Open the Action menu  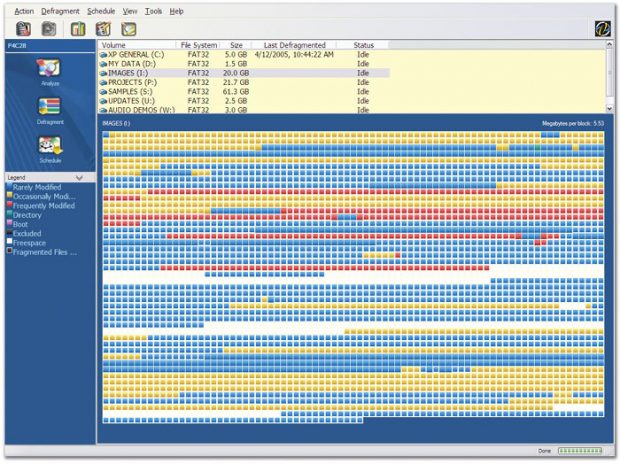coord(24,11)
